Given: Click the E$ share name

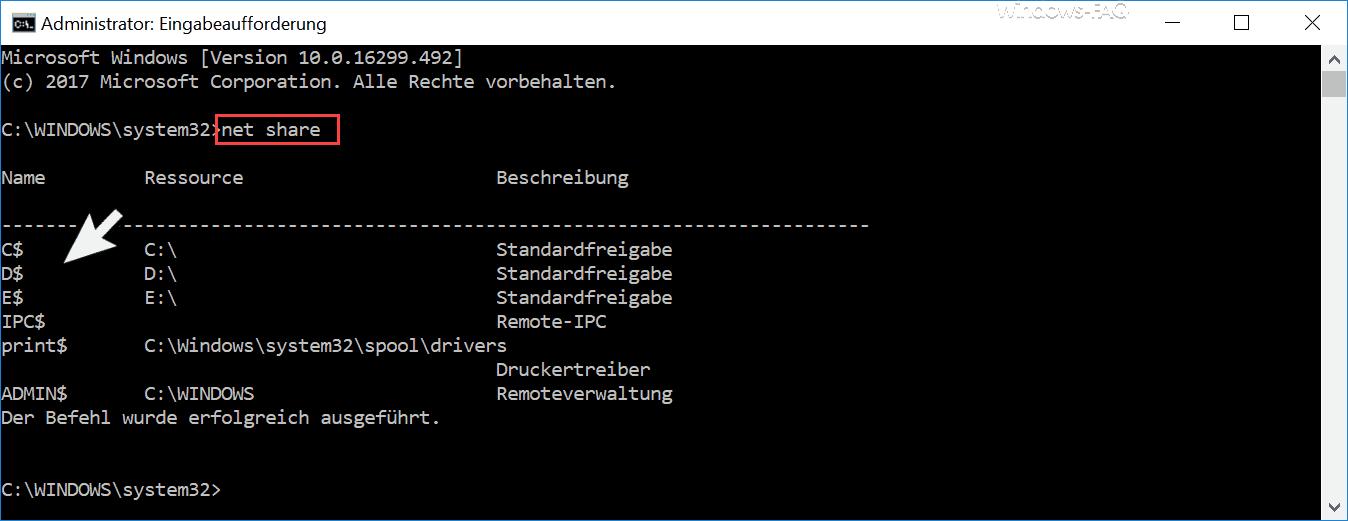Looking at the screenshot, I should click(13, 298).
